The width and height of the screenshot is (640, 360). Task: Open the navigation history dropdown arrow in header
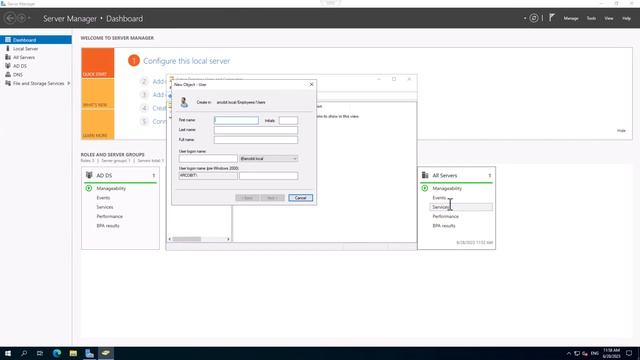pyautogui.click(x=29, y=18)
